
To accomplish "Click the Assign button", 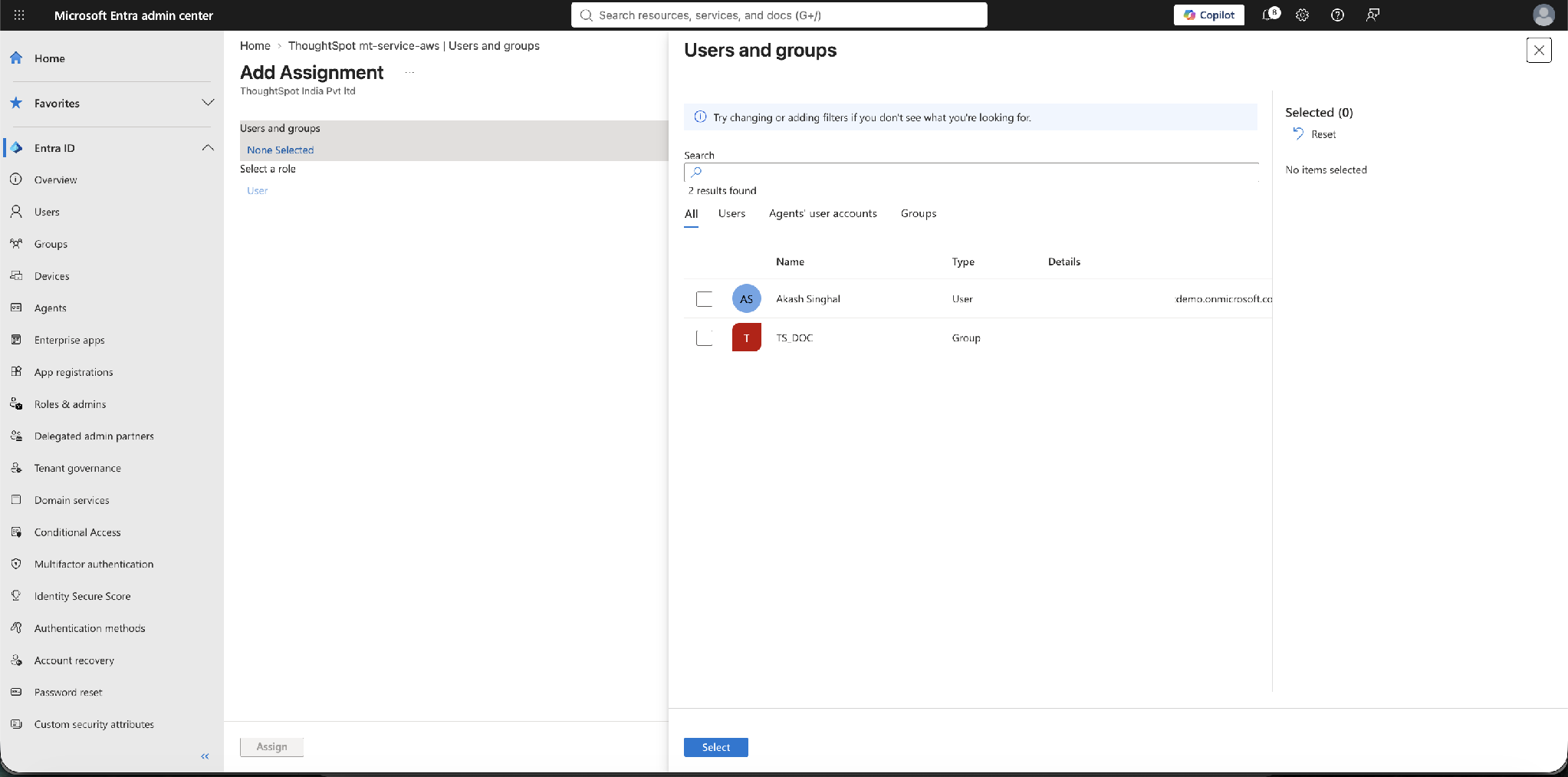I will [271, 747].
